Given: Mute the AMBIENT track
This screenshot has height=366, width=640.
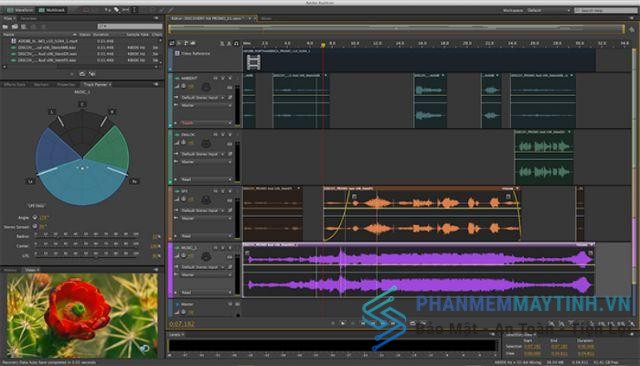Looking at the screenshot, I should (x=215, y=78).
